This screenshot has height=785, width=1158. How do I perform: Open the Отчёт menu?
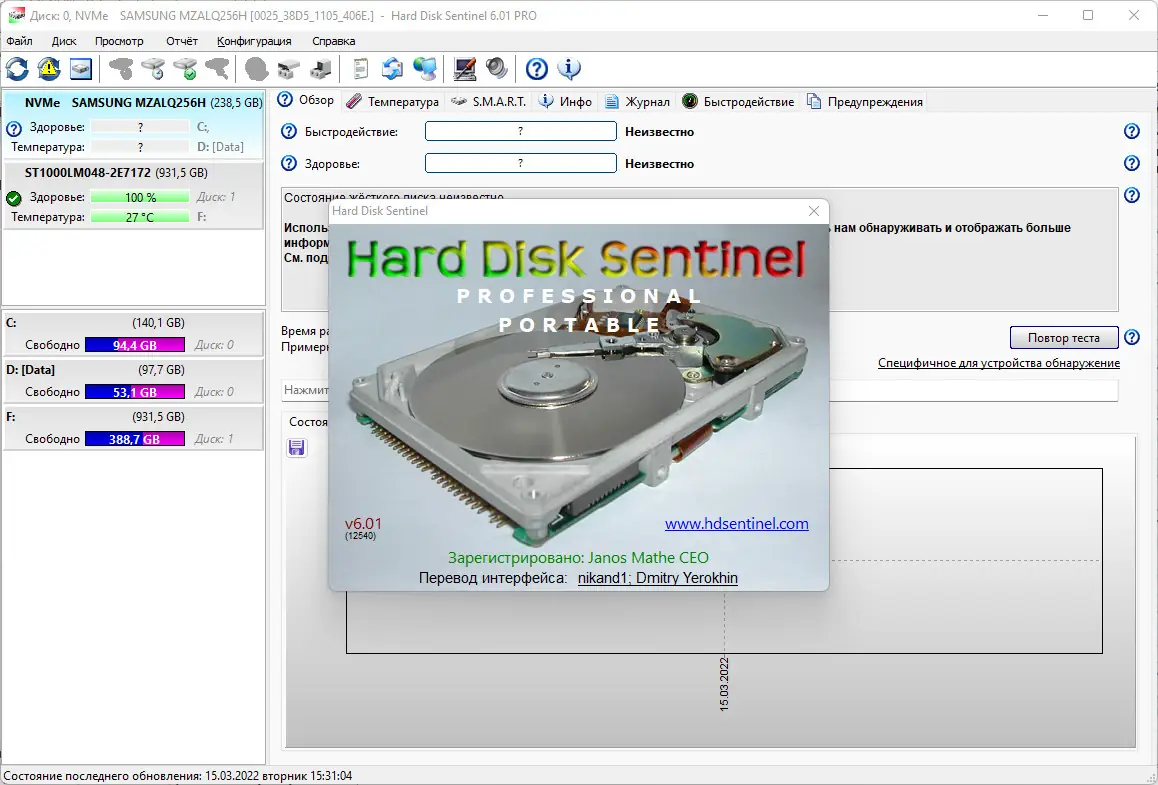point(182,41)
